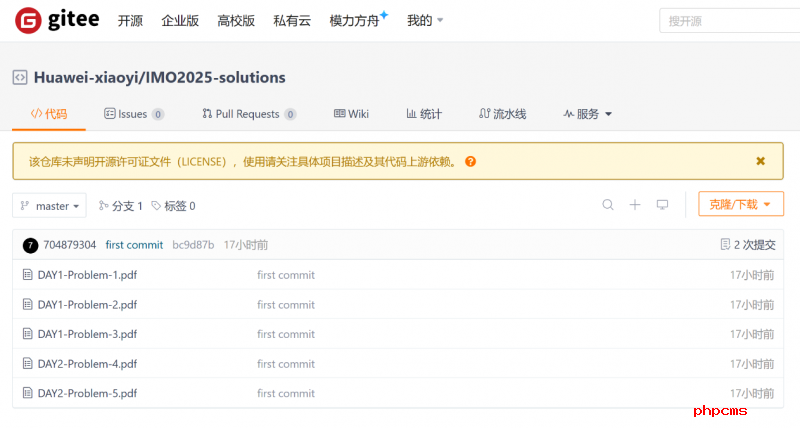
Task: Open file DAY2-Problem-4.pdf
Action: pos(87,364)
